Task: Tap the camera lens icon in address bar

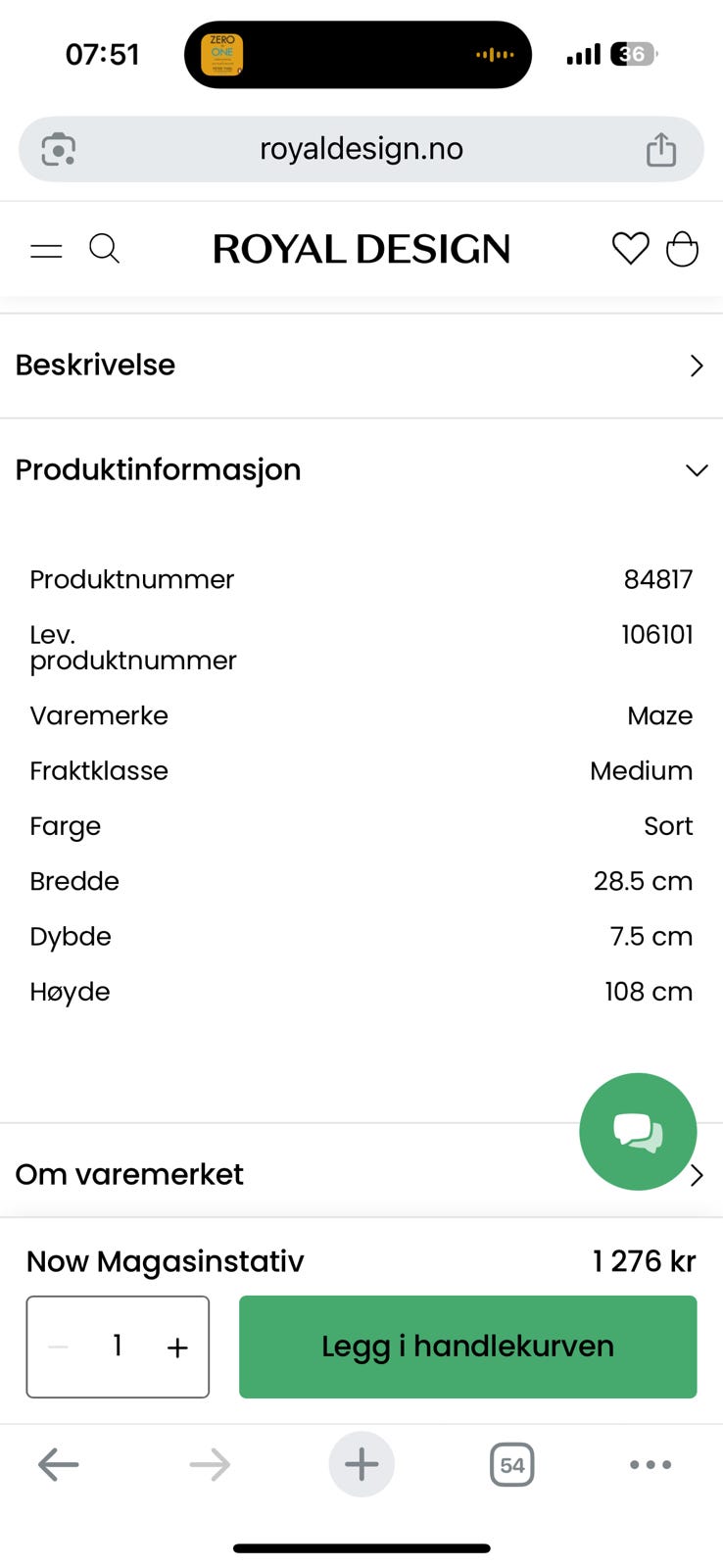Action: coord(59,149)
